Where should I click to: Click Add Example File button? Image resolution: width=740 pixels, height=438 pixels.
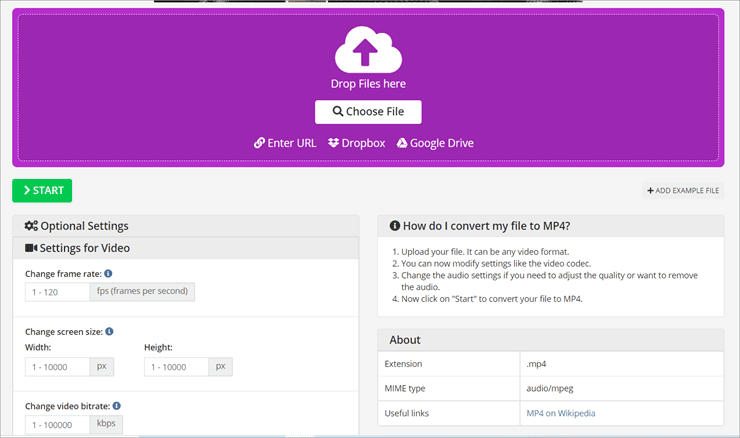683,190
